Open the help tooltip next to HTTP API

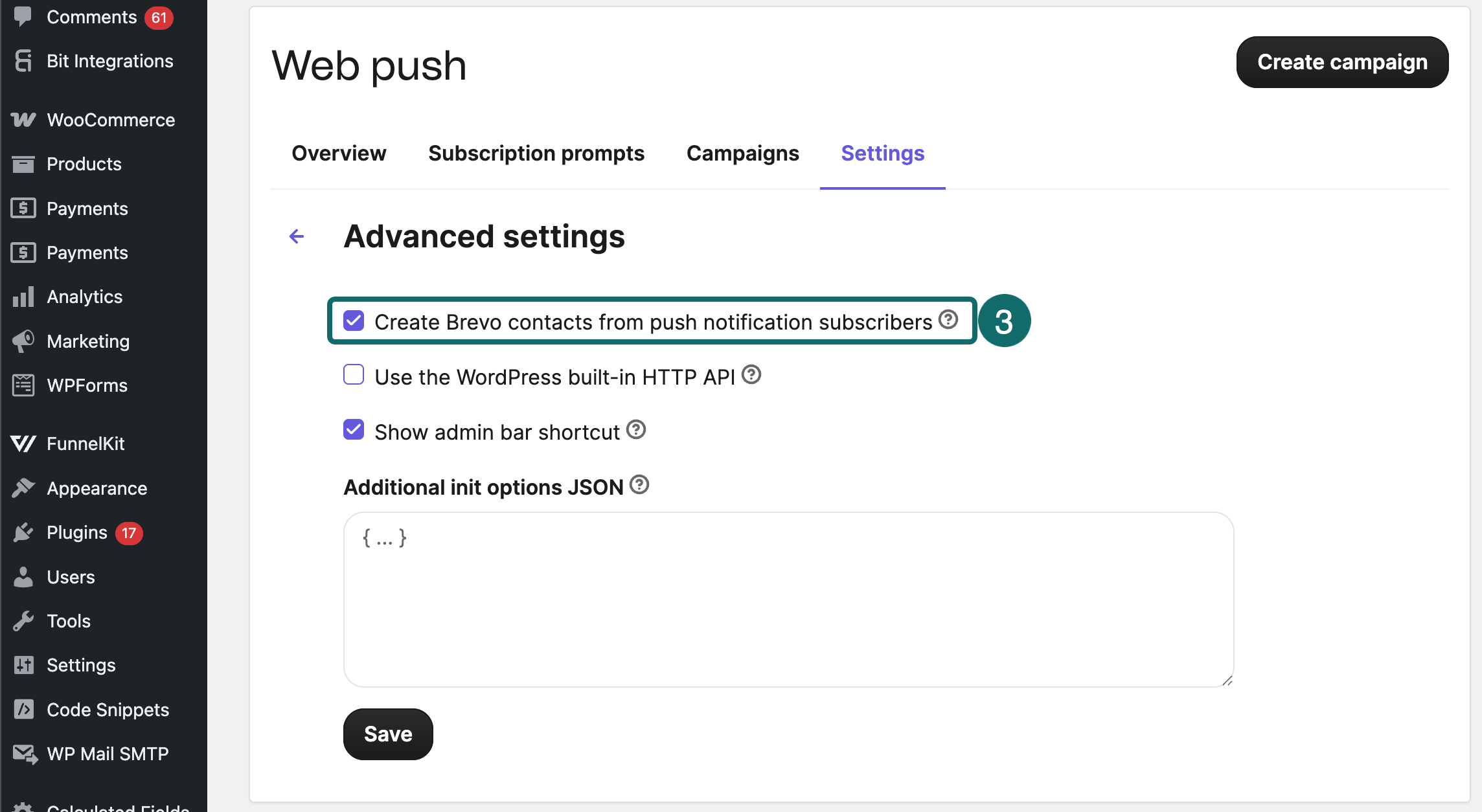click(x=751, y=374)
